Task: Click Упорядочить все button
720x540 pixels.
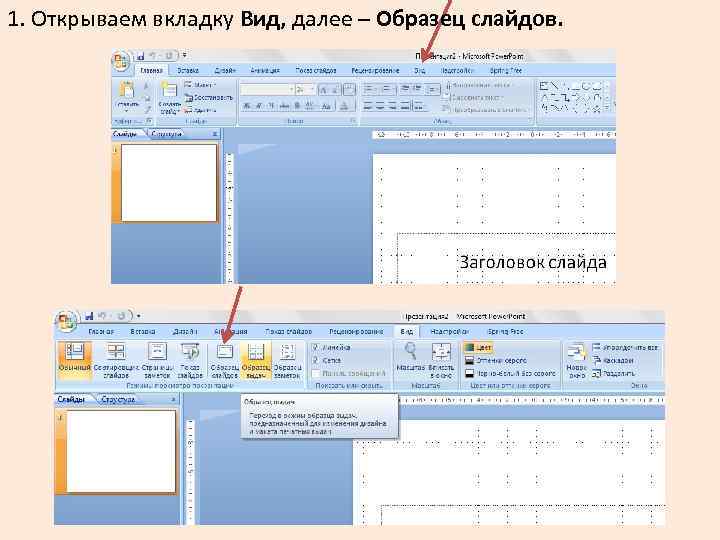Action: [625, 348]
